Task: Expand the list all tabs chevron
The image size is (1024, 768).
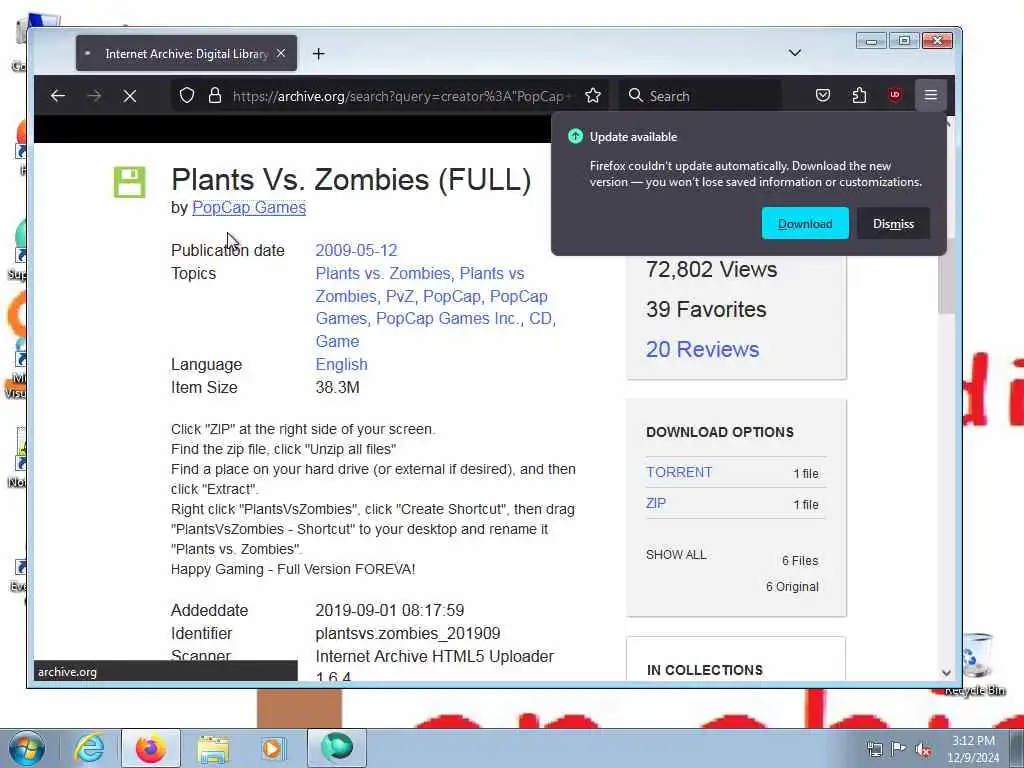Action: [x=795, y=53]
